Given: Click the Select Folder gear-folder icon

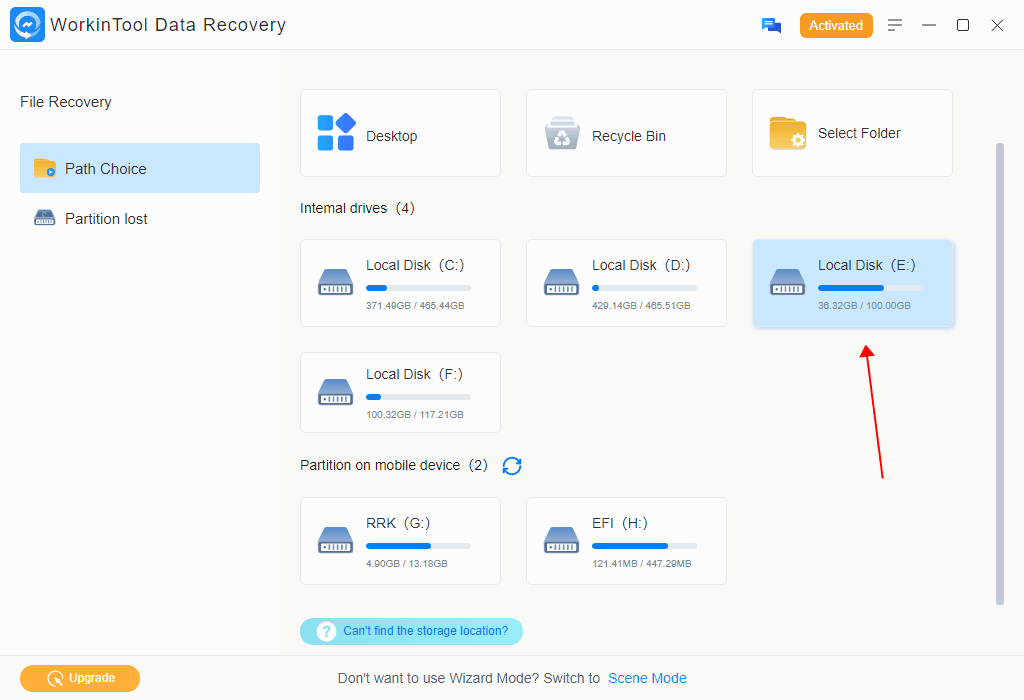Looking at the screenshot, I should click(x=787, y=133).
